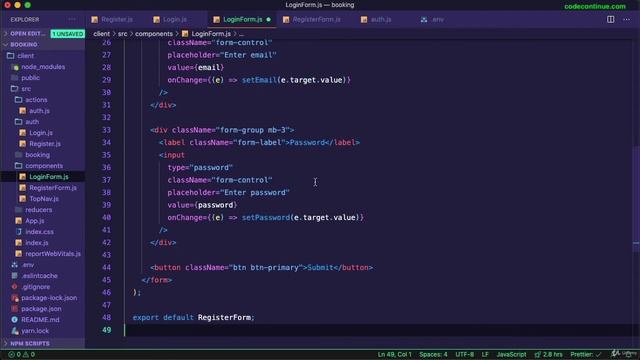This screenshot has width=640, height=360.
Task: Open the .env editor tab
Action: point(433,20)
